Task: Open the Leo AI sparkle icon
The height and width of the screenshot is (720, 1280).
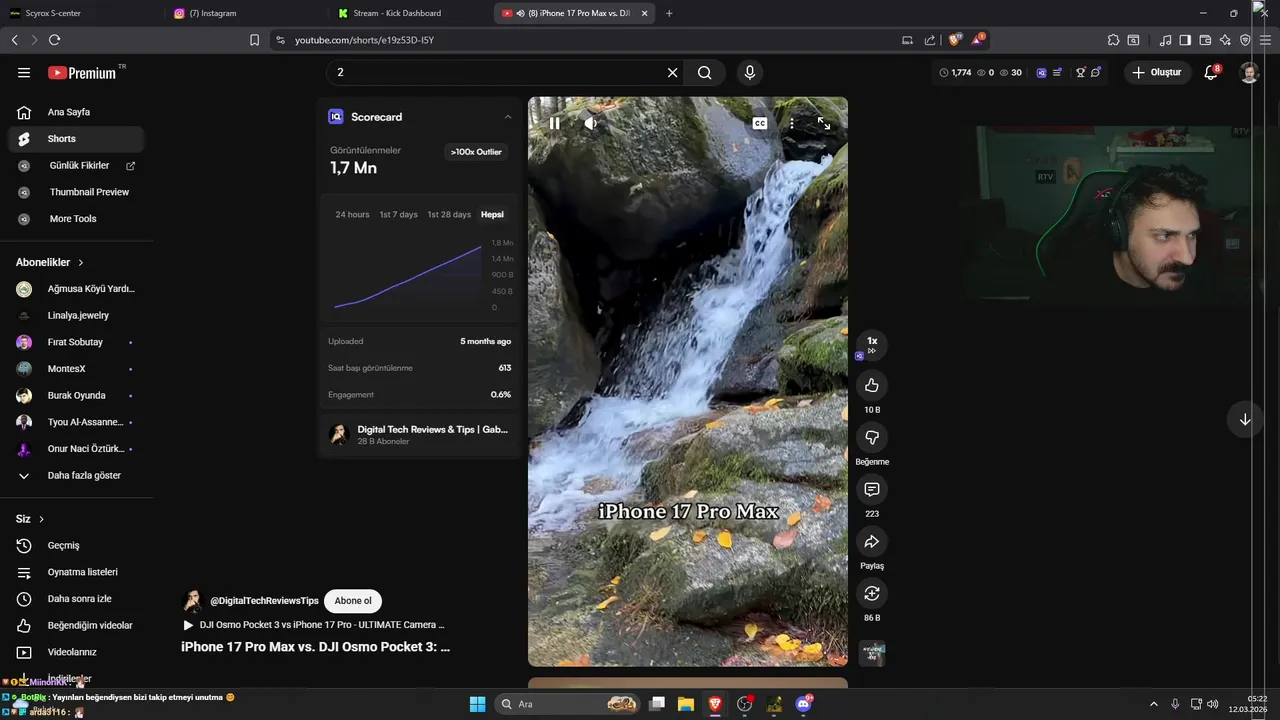Action: point(1225,40)
